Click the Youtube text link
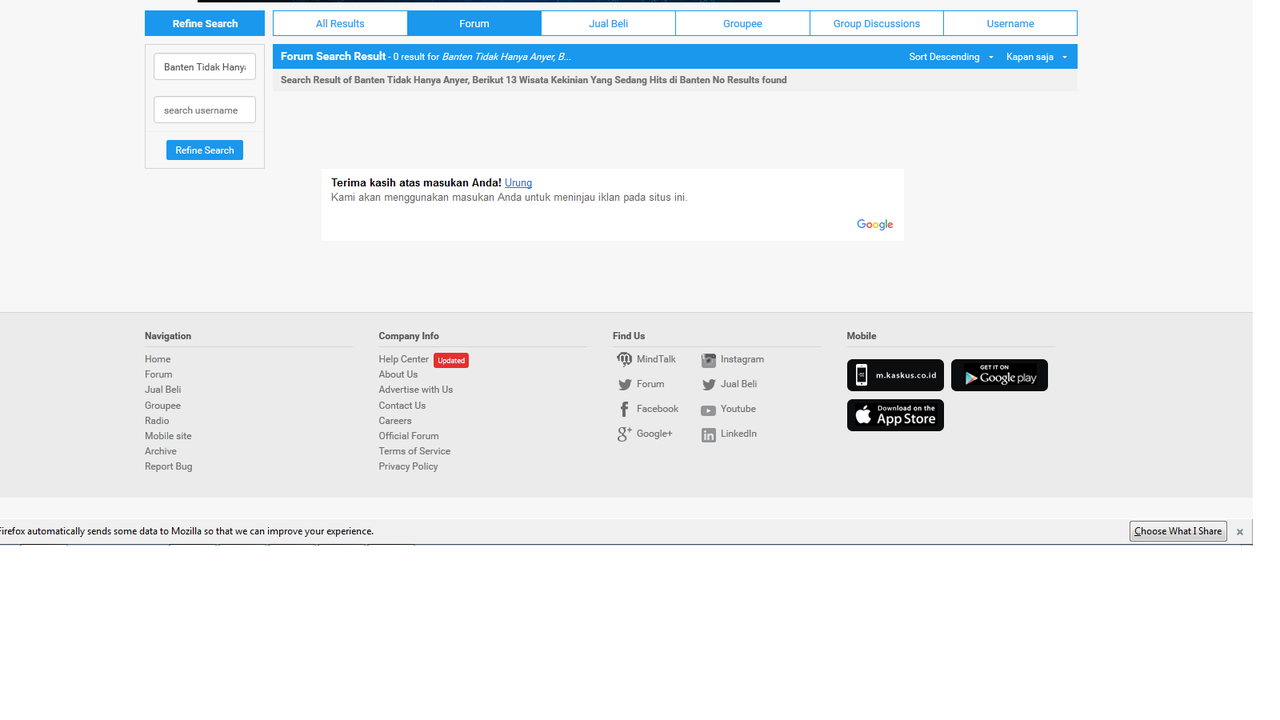 (x=738, y=409)
